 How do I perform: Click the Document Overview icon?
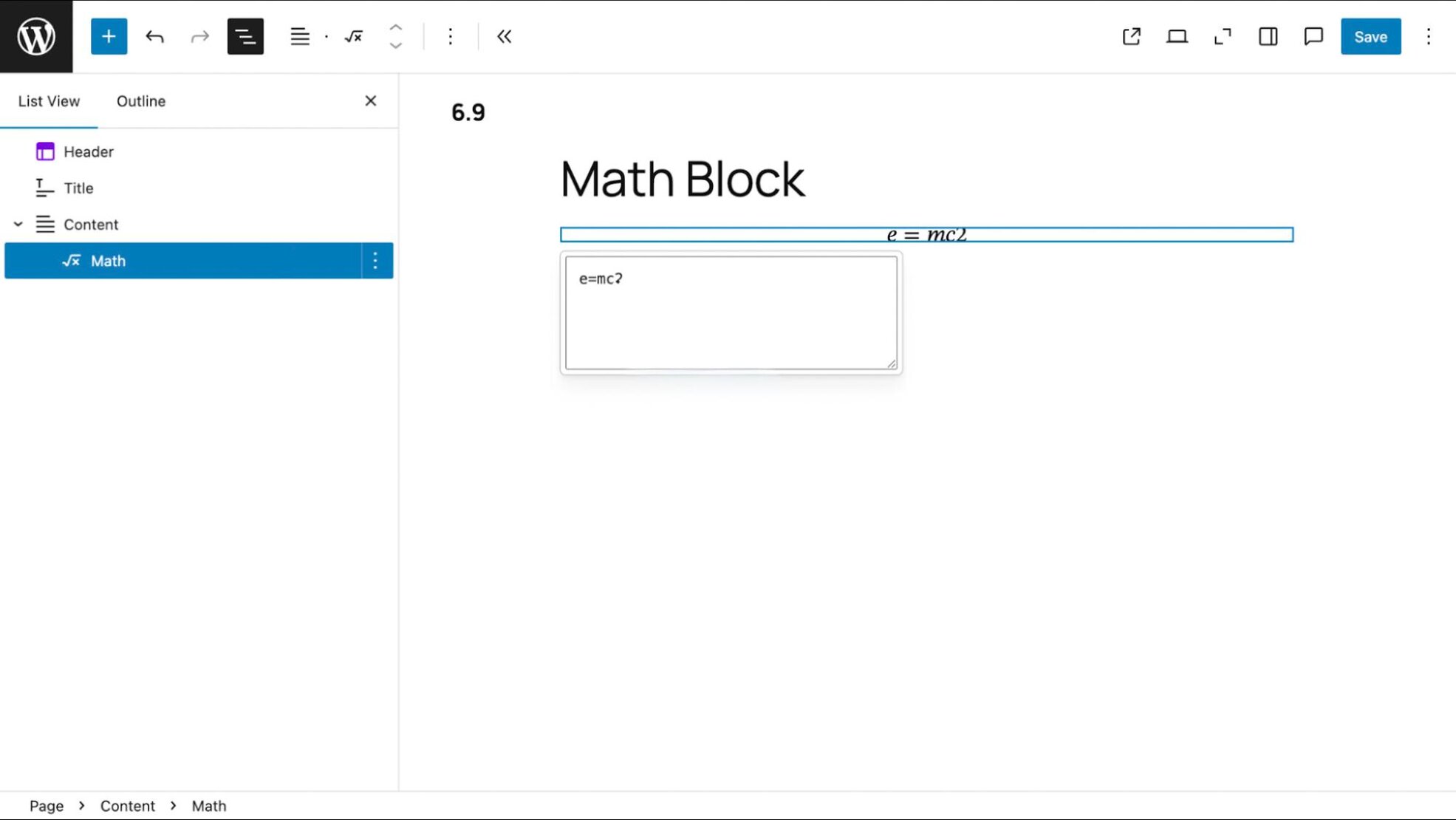[x=245, y=36]
